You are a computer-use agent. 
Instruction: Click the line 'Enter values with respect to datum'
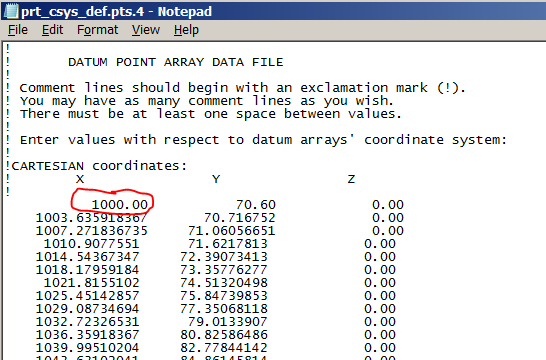263,140
